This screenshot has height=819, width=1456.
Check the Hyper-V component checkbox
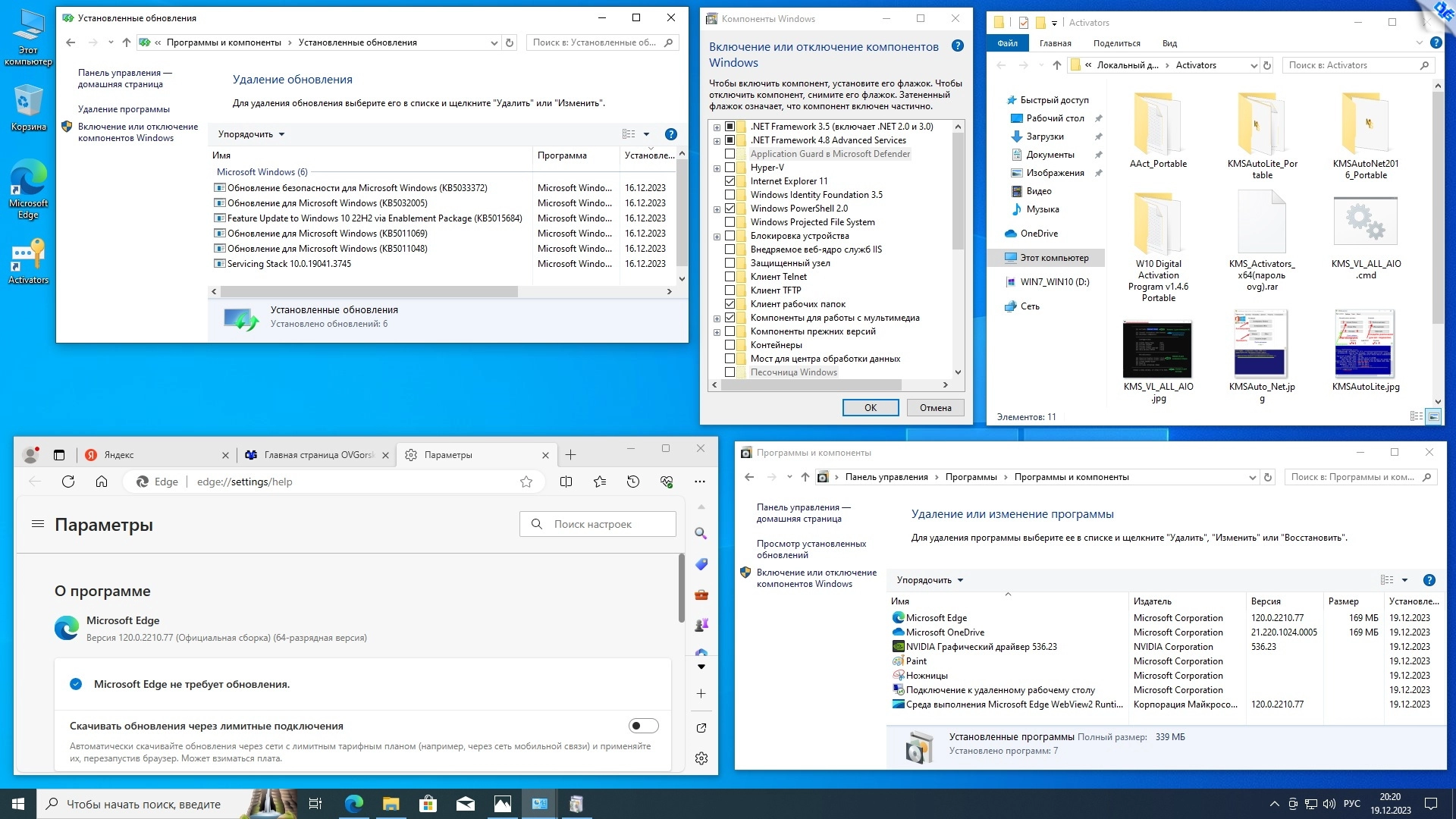[x=730, y=168]
